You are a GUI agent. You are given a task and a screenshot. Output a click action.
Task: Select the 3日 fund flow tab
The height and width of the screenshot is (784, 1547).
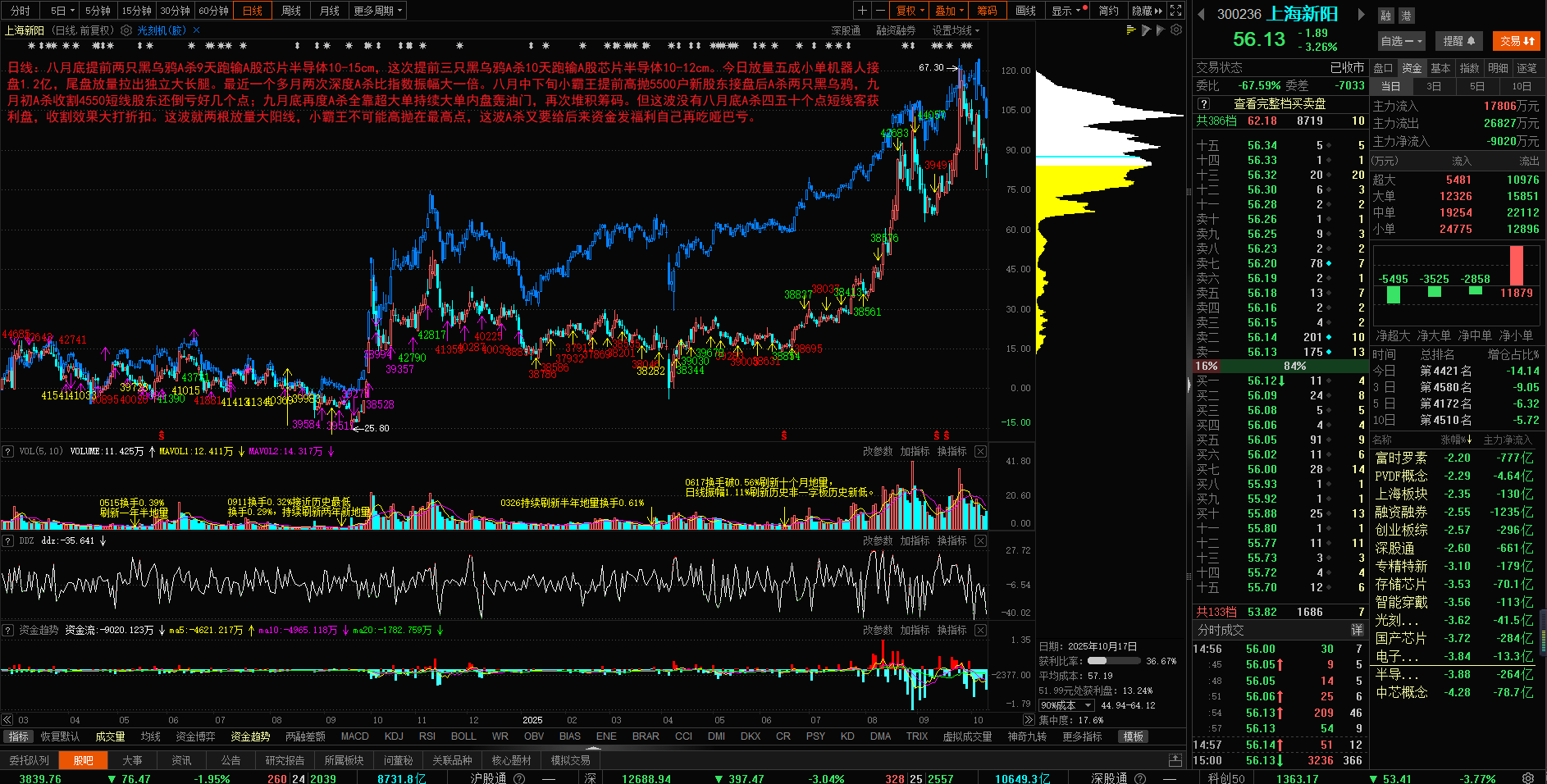[x=1433, y=86]
